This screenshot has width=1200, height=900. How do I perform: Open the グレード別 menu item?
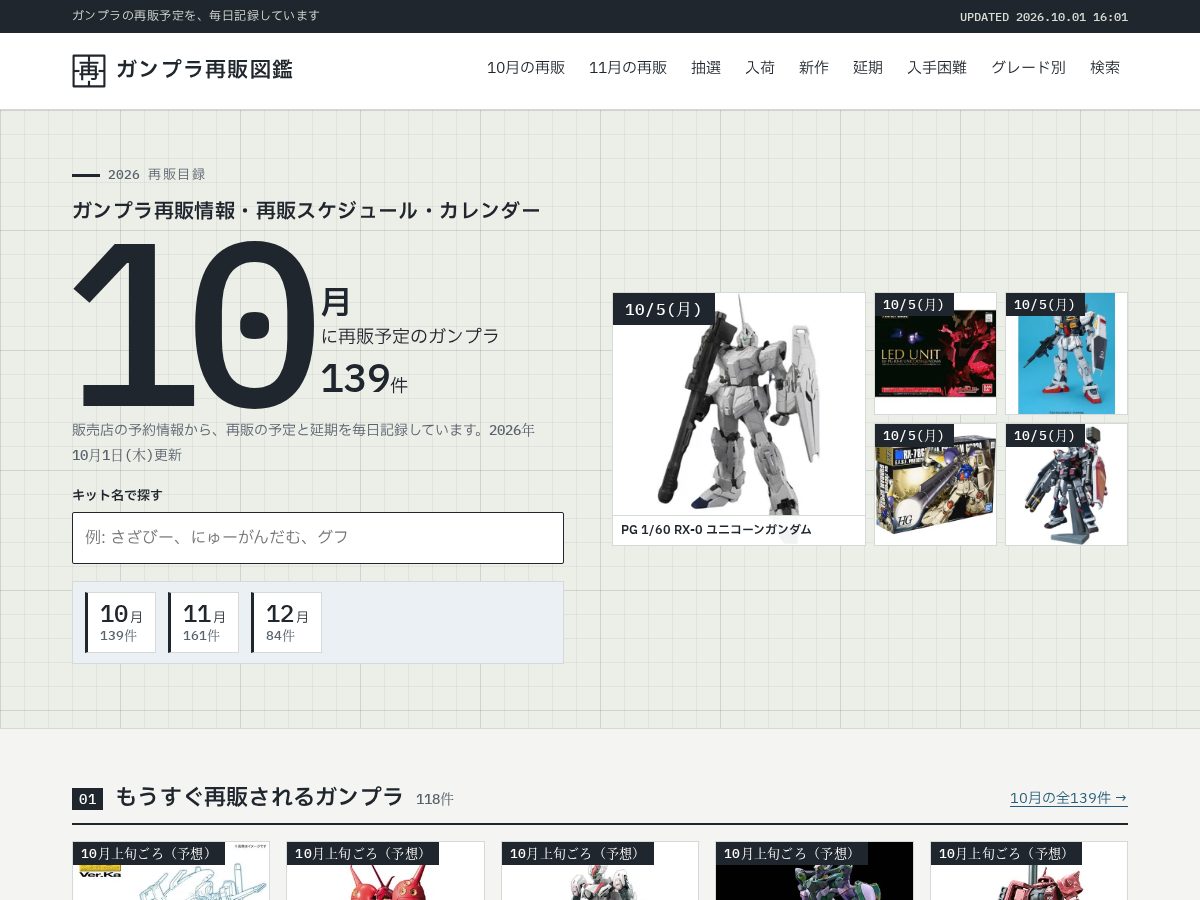tap(1028, 68)
